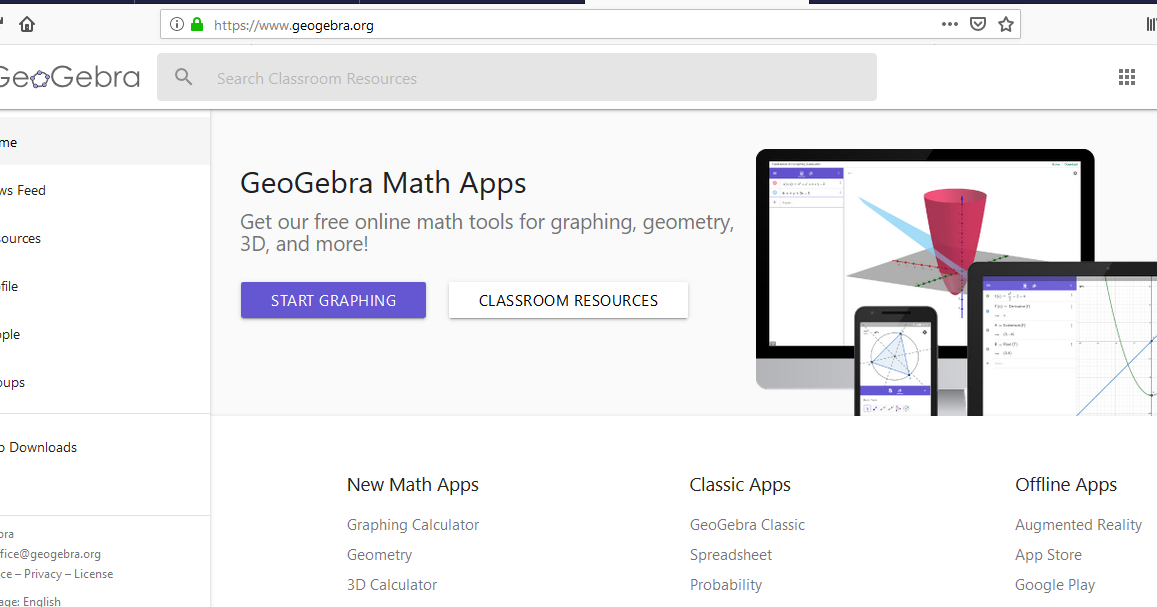Open the Firefox library icon

tap(1150, 24)
